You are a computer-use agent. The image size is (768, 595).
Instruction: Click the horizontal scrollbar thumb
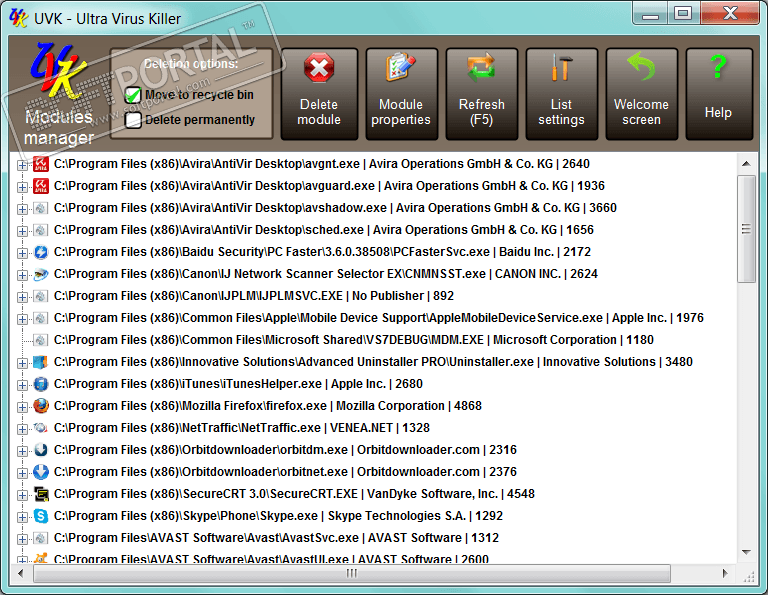click(x=352, y=573)
